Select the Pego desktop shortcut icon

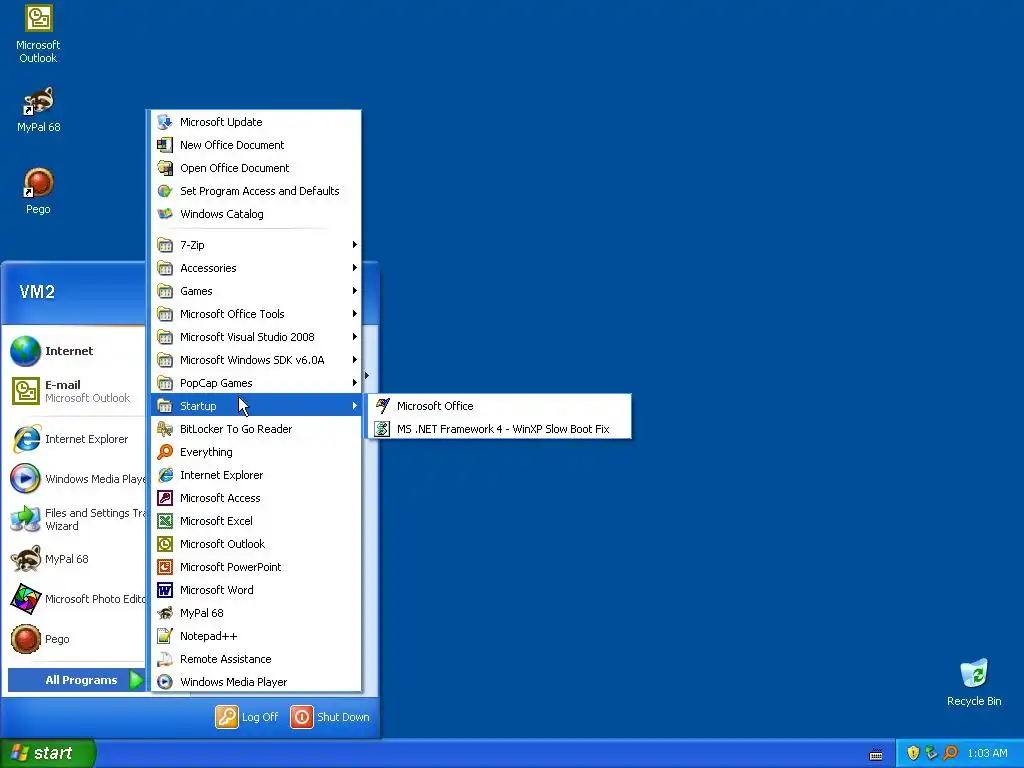pyautogui.click(x=38, y=191)
